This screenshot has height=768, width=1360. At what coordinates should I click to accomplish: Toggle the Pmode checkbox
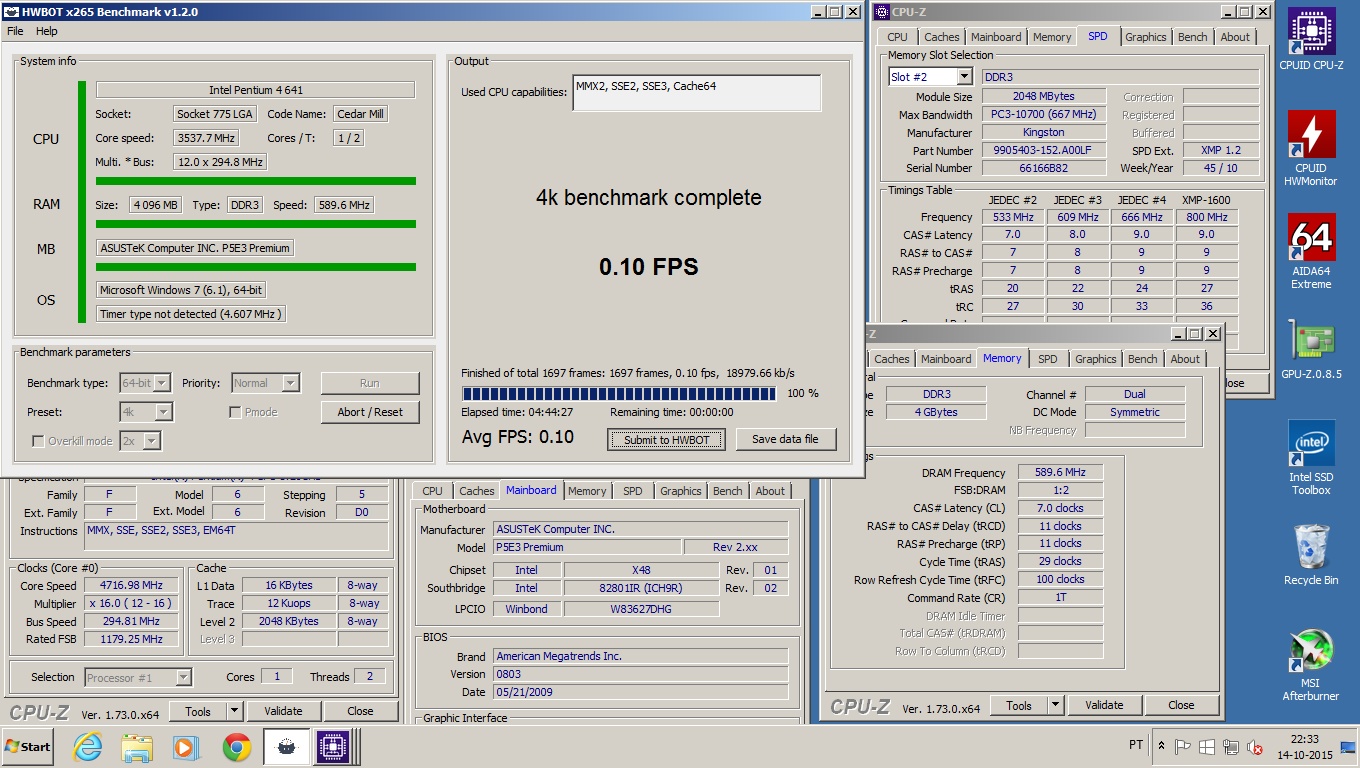[x=235, y=412]
